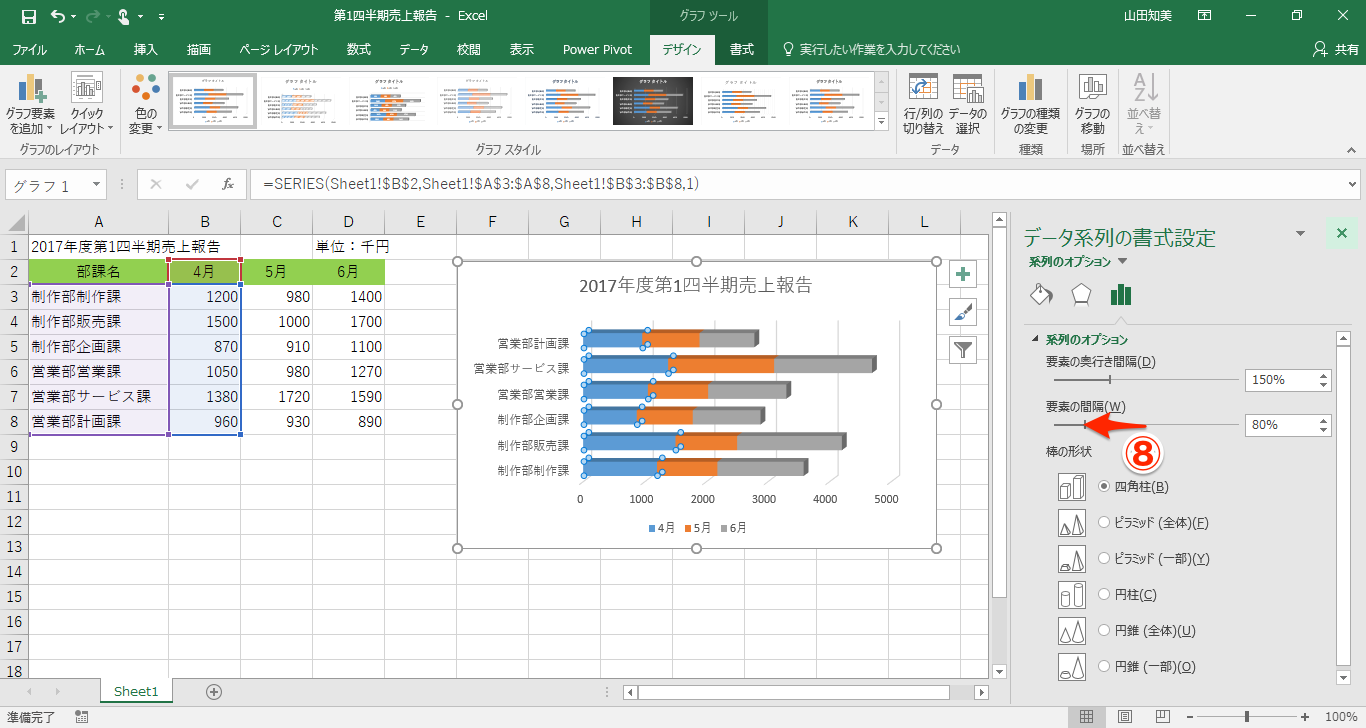Click the Share (共有) button
The image size is (1366, 728).
[x=1337, y=49]
